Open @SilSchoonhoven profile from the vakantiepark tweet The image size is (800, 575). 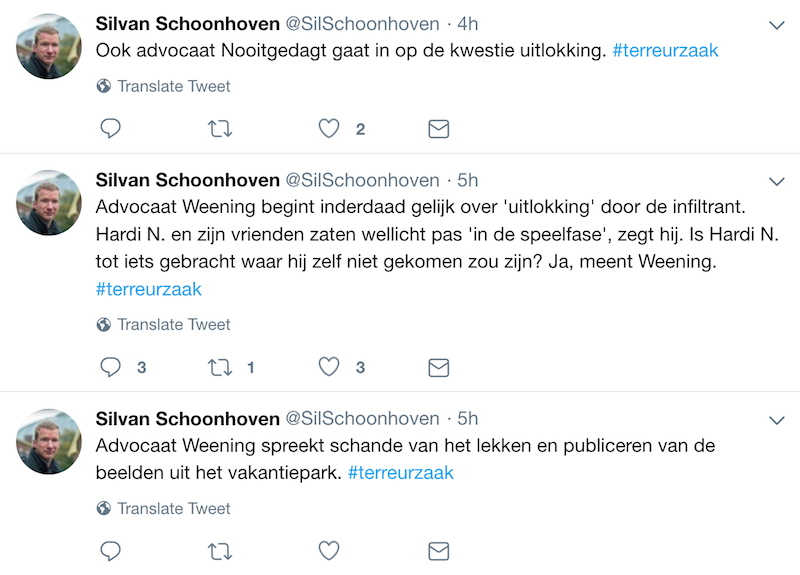(x=362, y=418)
